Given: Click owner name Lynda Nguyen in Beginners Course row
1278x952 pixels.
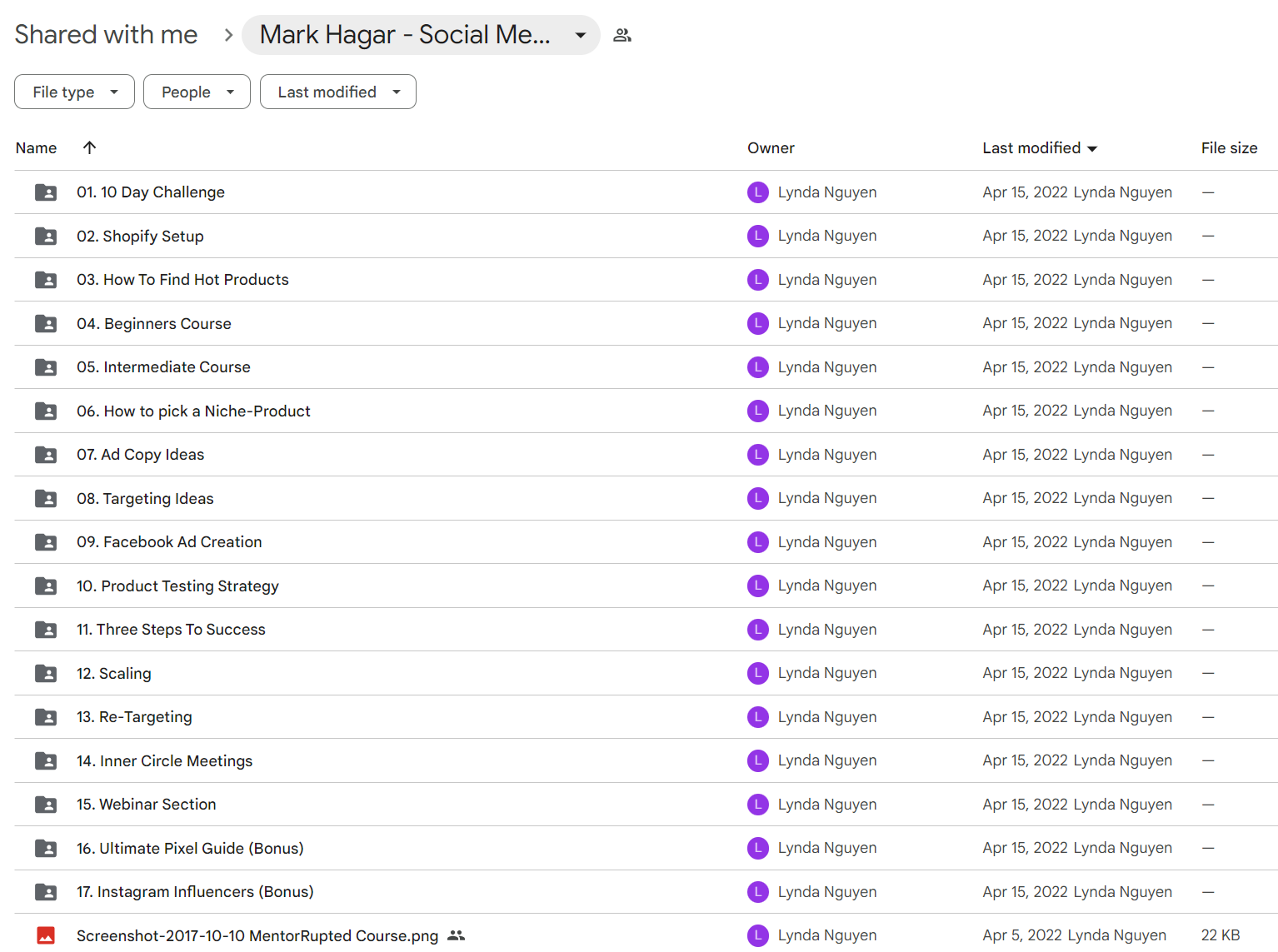Looking at the screenshot, I should coord(827,323).
